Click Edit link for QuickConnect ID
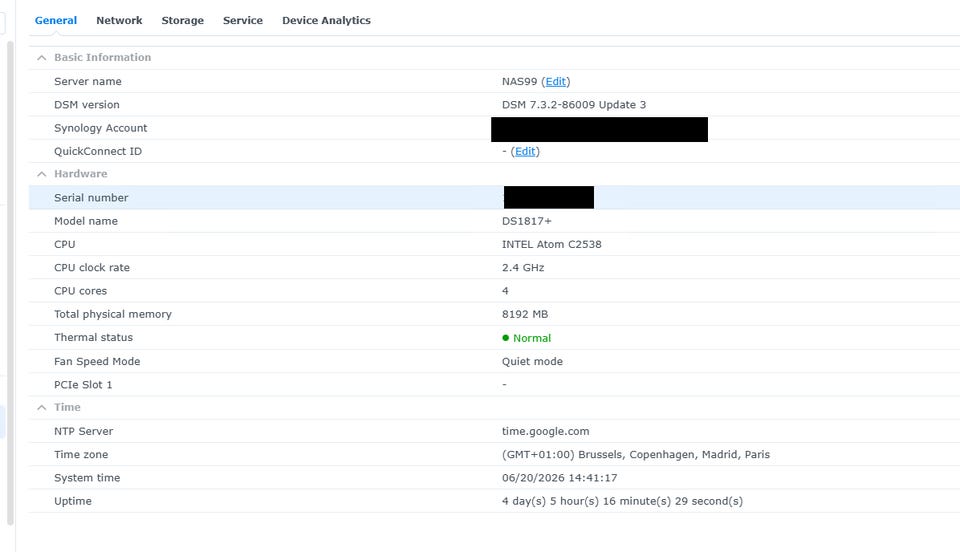This screenshot has width=960, height=552. (525, 151)
